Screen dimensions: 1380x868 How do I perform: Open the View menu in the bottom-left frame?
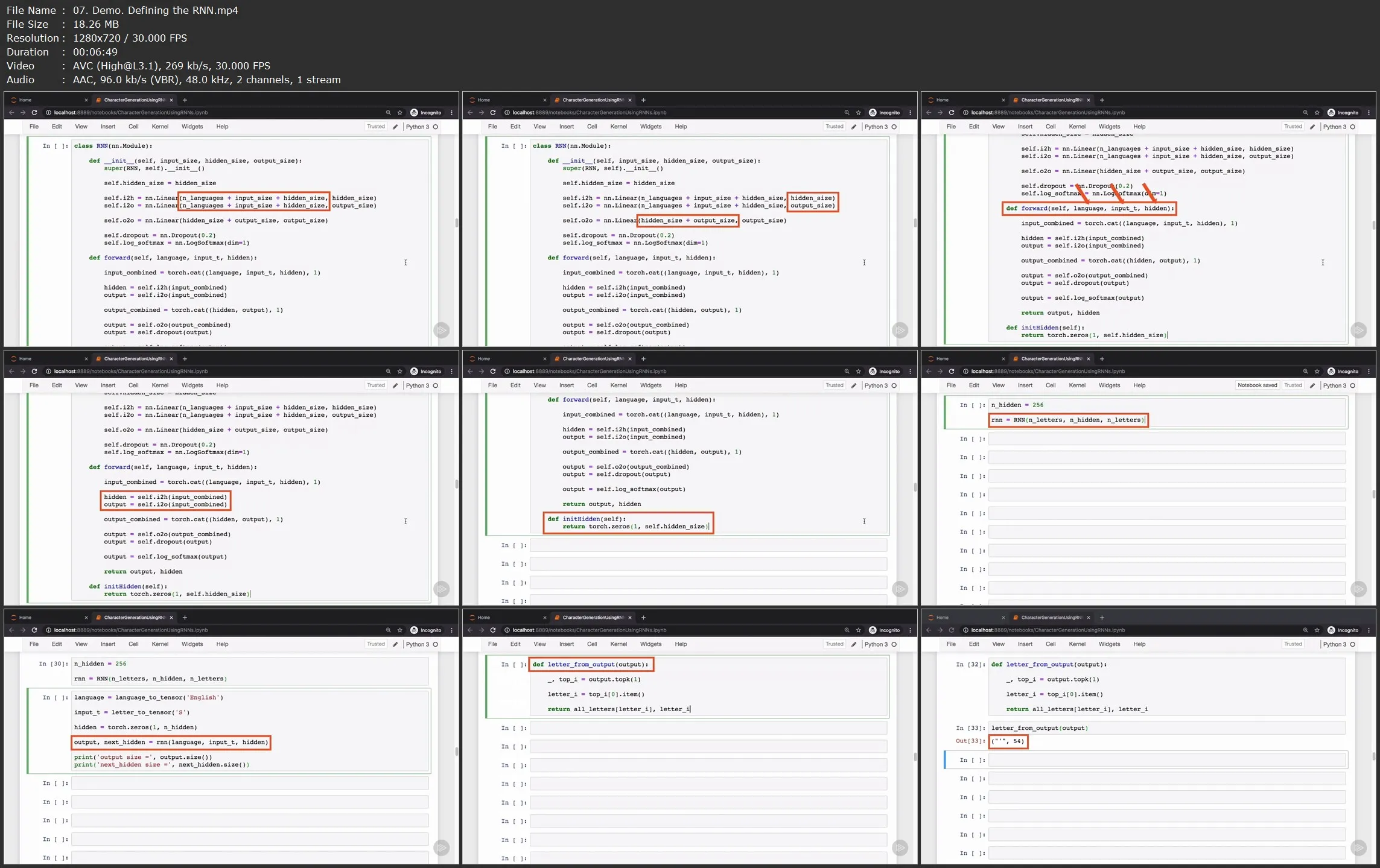pos(81,644)
